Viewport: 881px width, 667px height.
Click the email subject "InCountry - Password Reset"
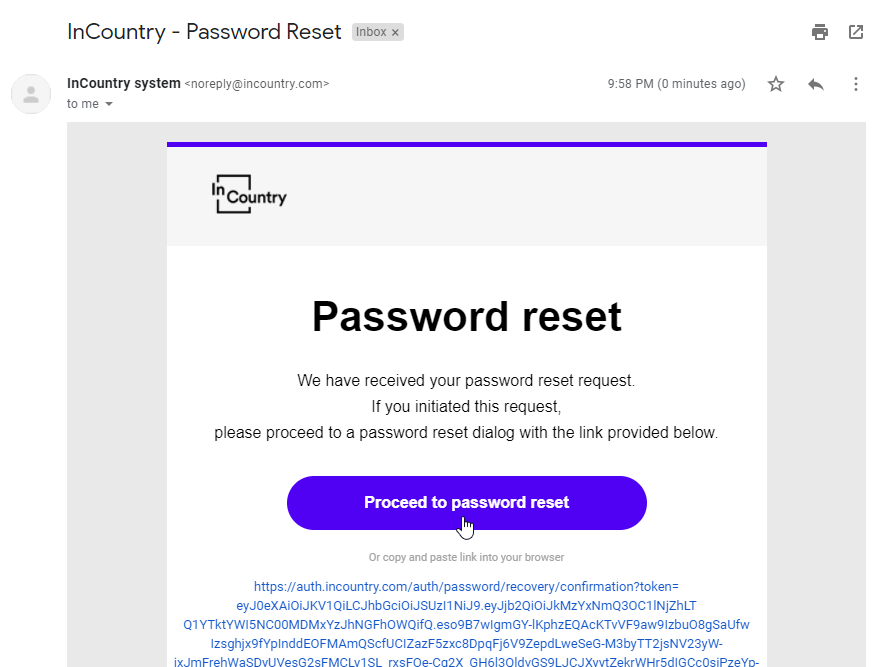(x=204, y=31)
